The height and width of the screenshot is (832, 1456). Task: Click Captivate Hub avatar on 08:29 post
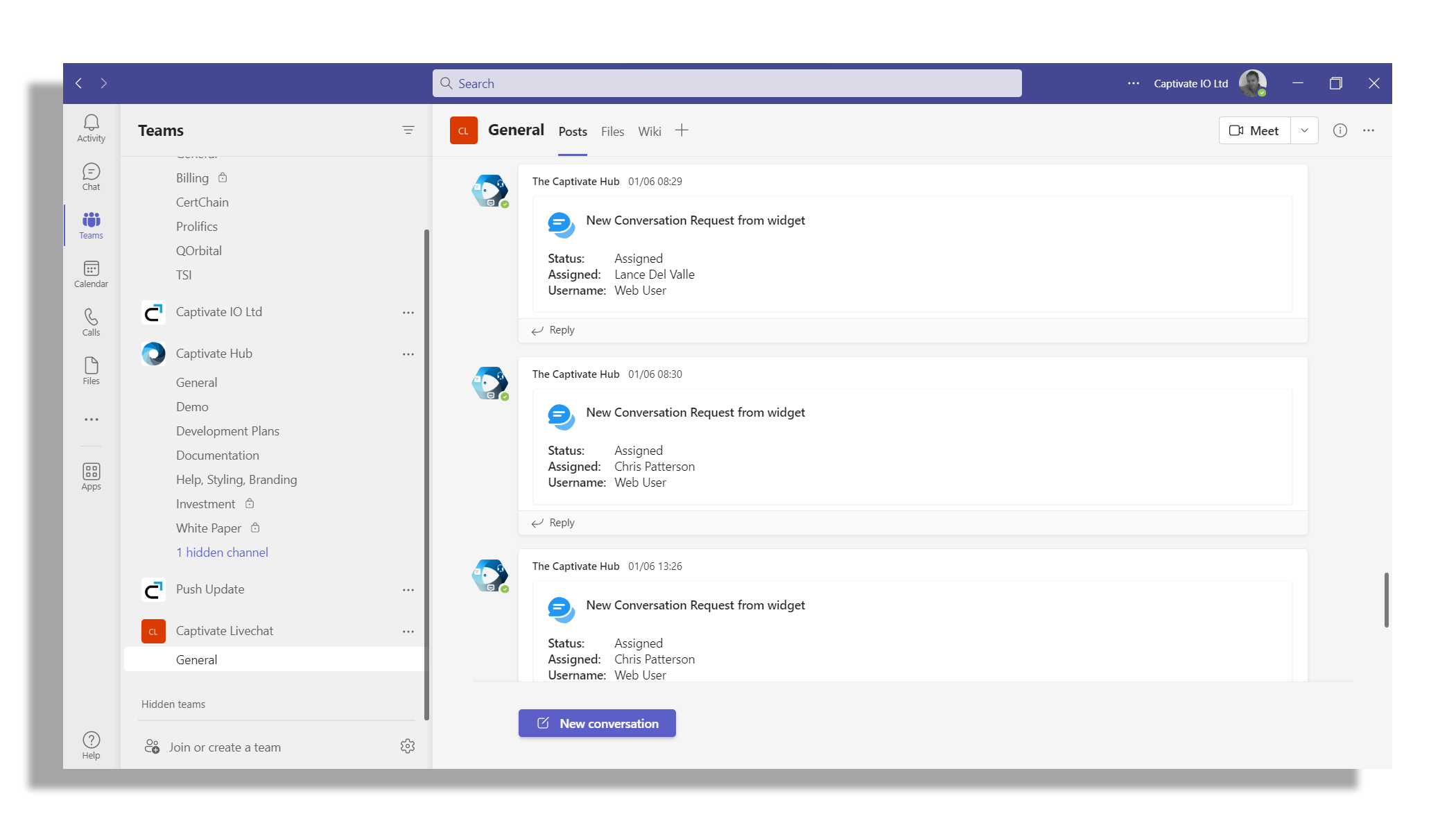coord(490,191)
